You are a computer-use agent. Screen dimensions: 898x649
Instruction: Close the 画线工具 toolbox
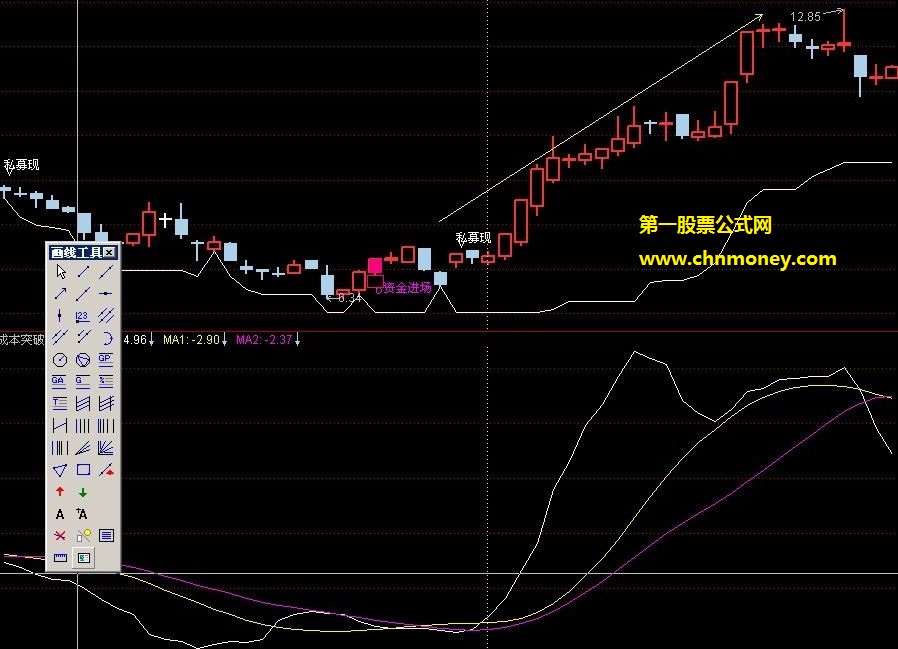pos(110,253)
